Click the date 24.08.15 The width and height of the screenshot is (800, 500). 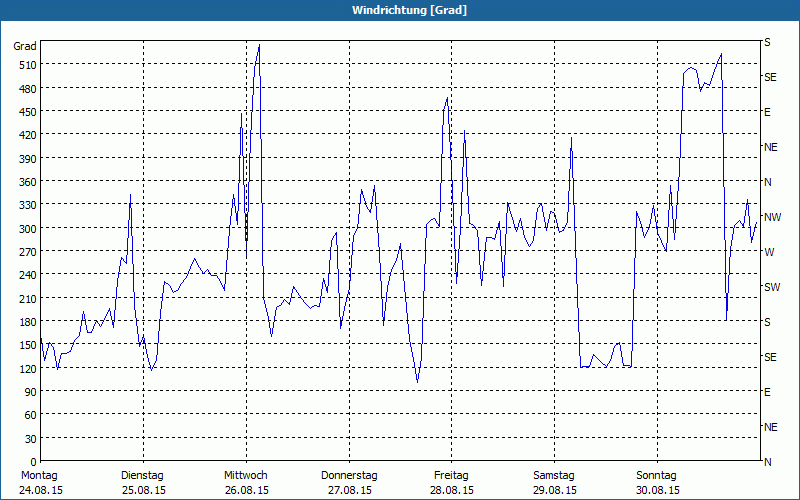pos(41,491)
